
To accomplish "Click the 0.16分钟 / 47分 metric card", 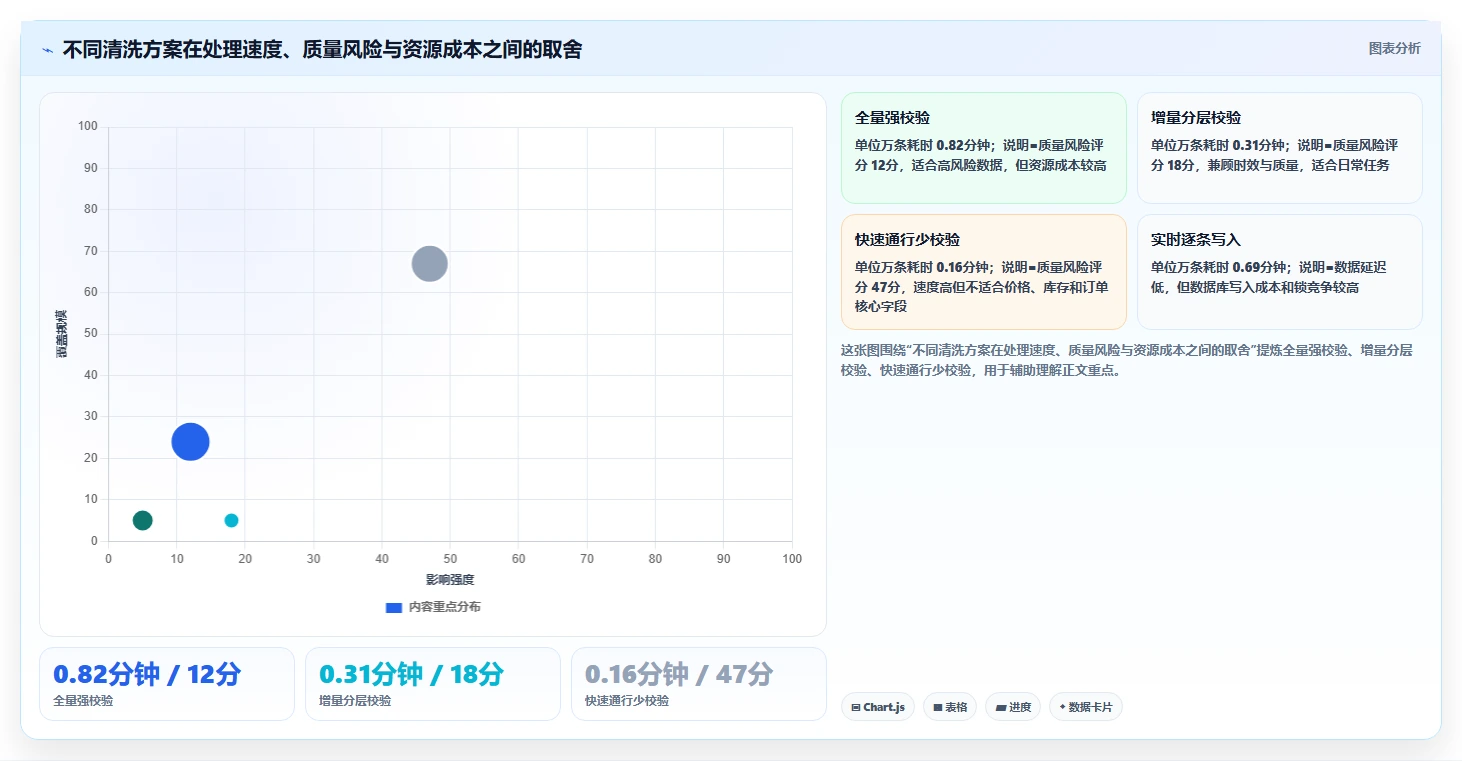I will pyautogui.click(x=699, y=684).
